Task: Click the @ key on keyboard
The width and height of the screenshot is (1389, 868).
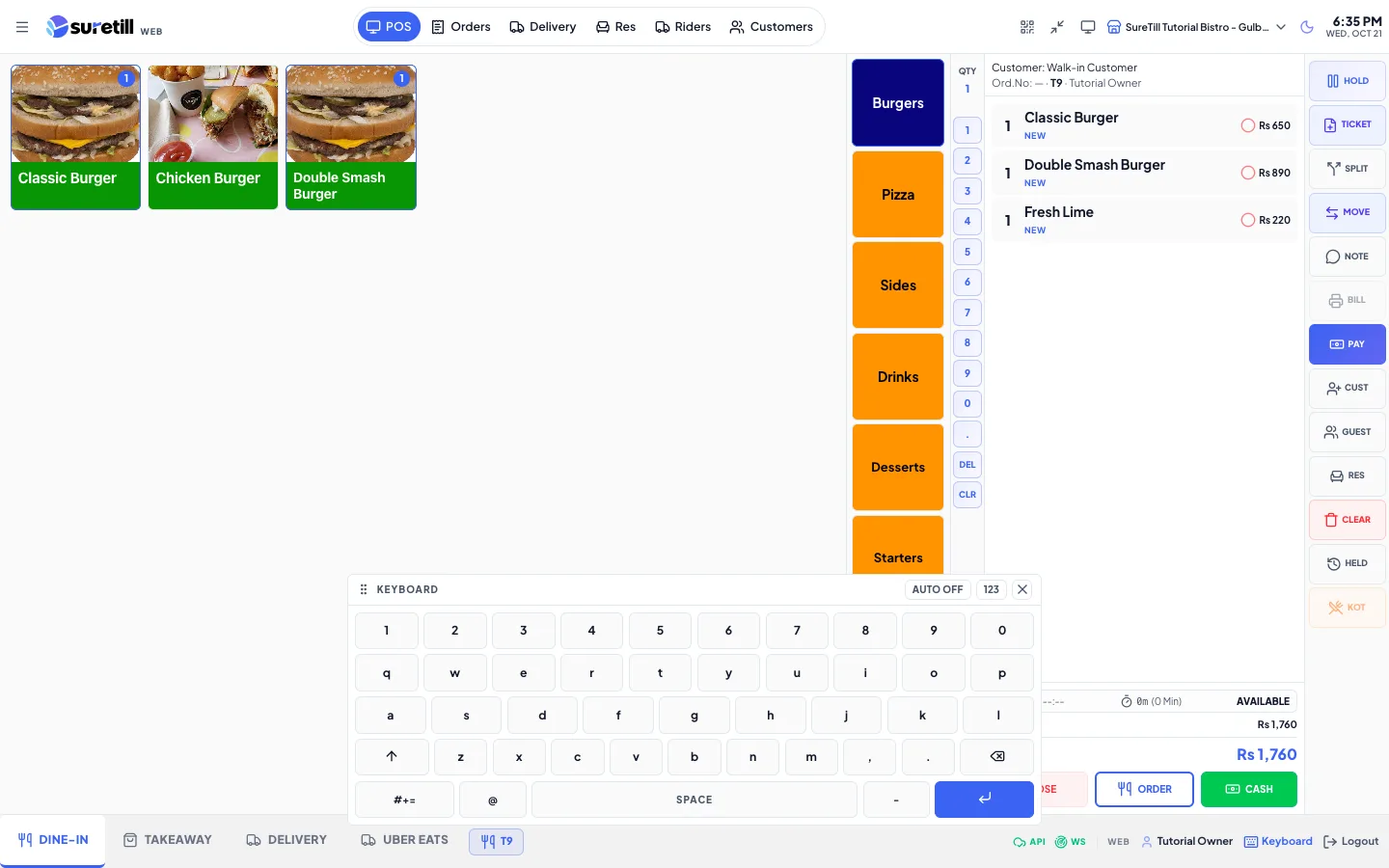Action: point(493,800)
